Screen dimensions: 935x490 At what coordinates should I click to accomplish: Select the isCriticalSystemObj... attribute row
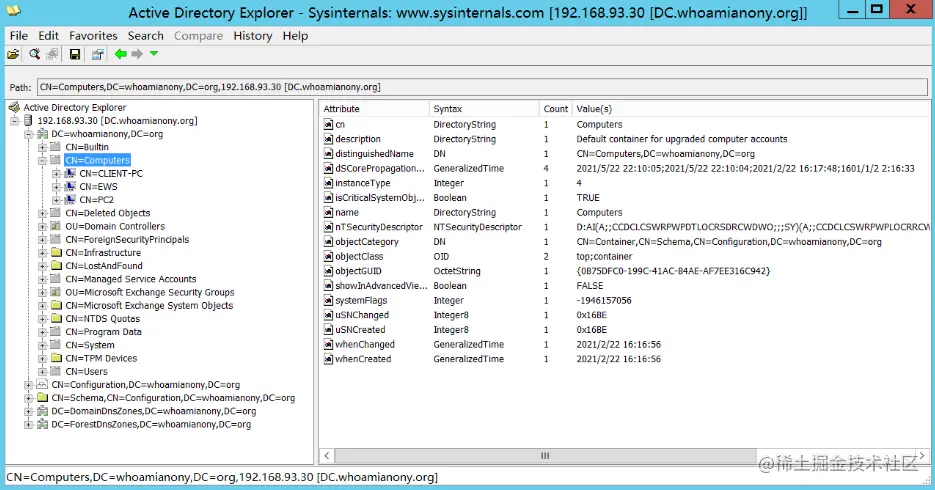point(624,198)
